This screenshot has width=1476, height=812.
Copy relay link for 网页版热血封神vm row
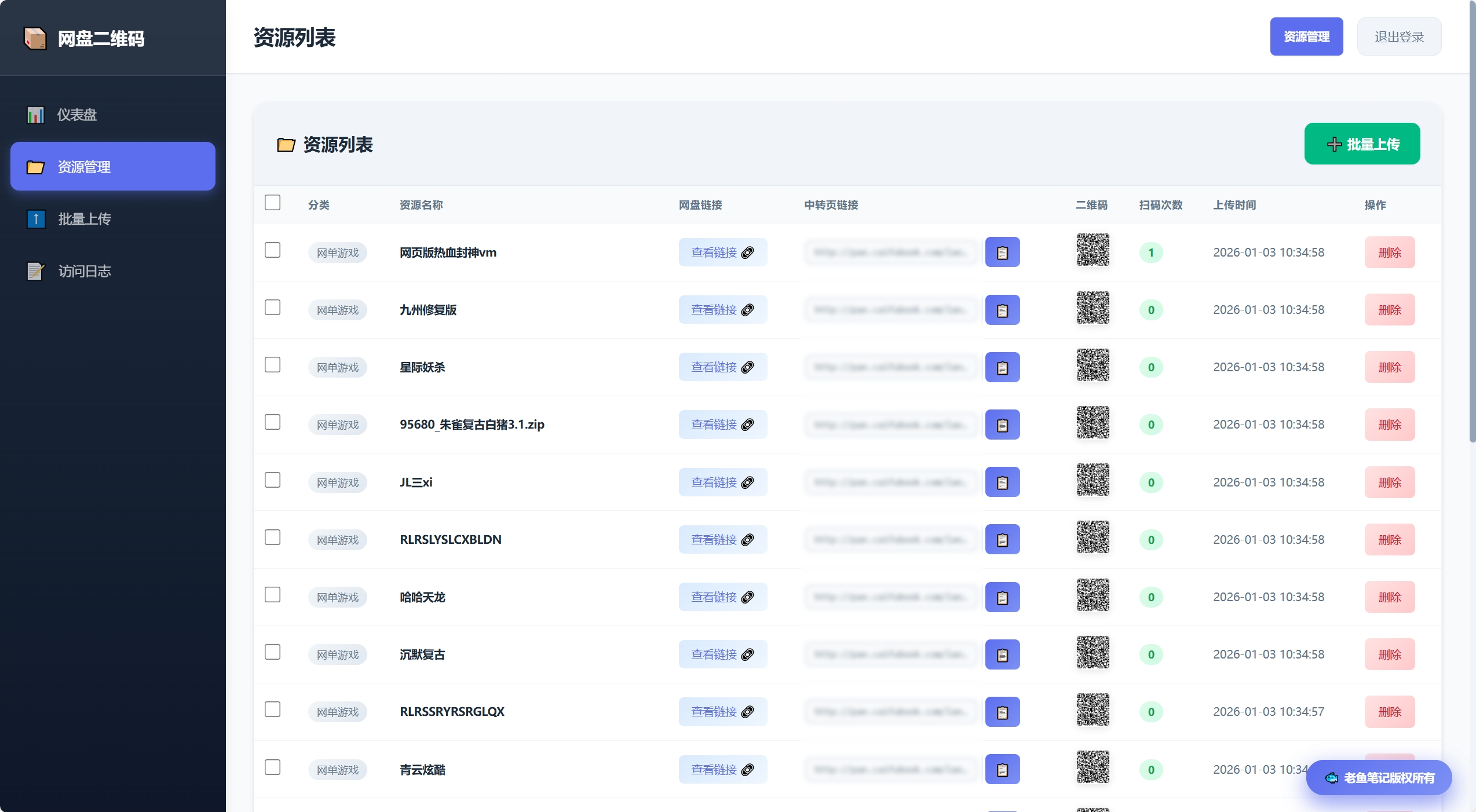(1002, 253)
